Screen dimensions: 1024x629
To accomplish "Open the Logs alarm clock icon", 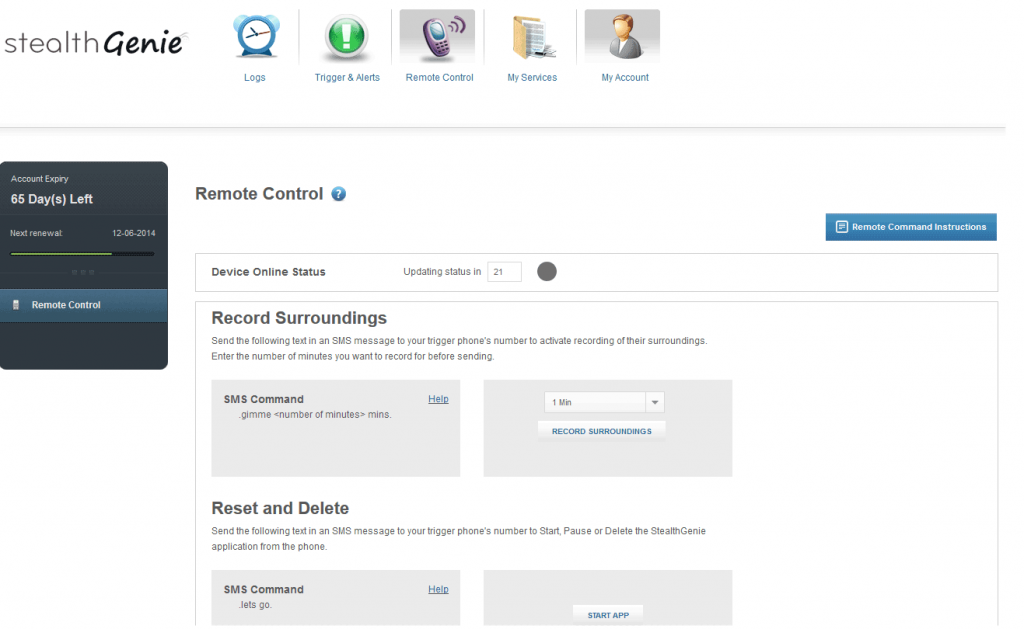I will point(255,37).
